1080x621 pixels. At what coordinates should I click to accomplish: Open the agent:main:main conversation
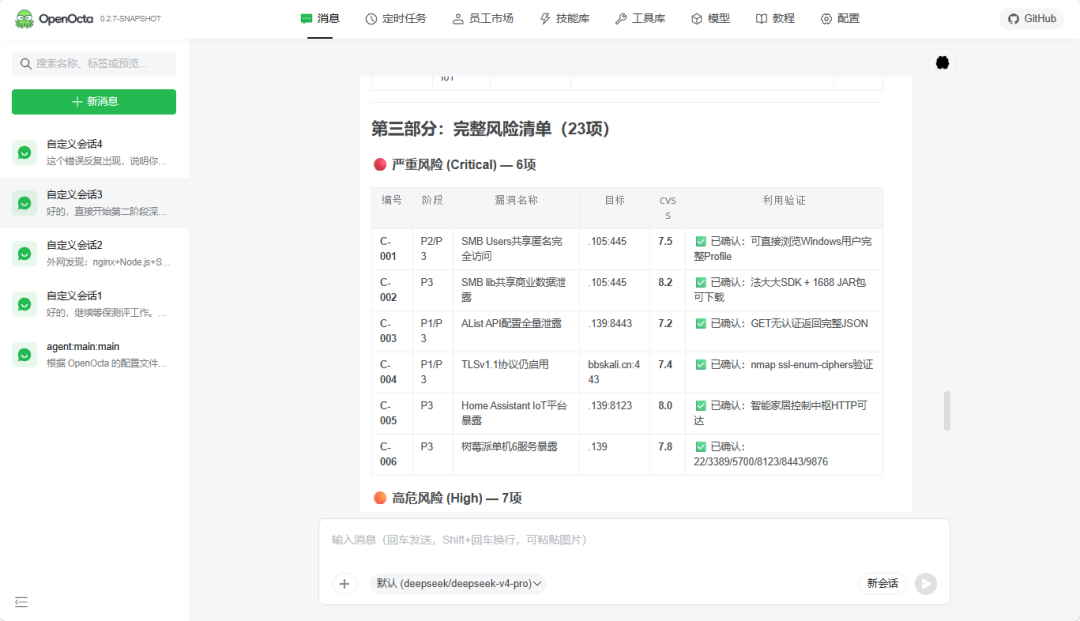click(94, 355)
